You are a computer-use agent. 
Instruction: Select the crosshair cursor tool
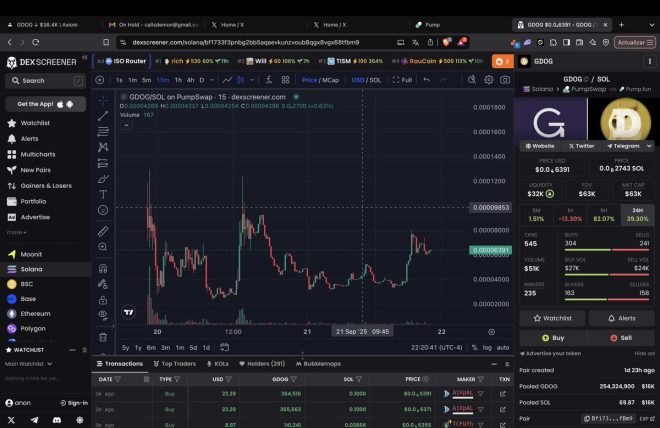point(103,100)
